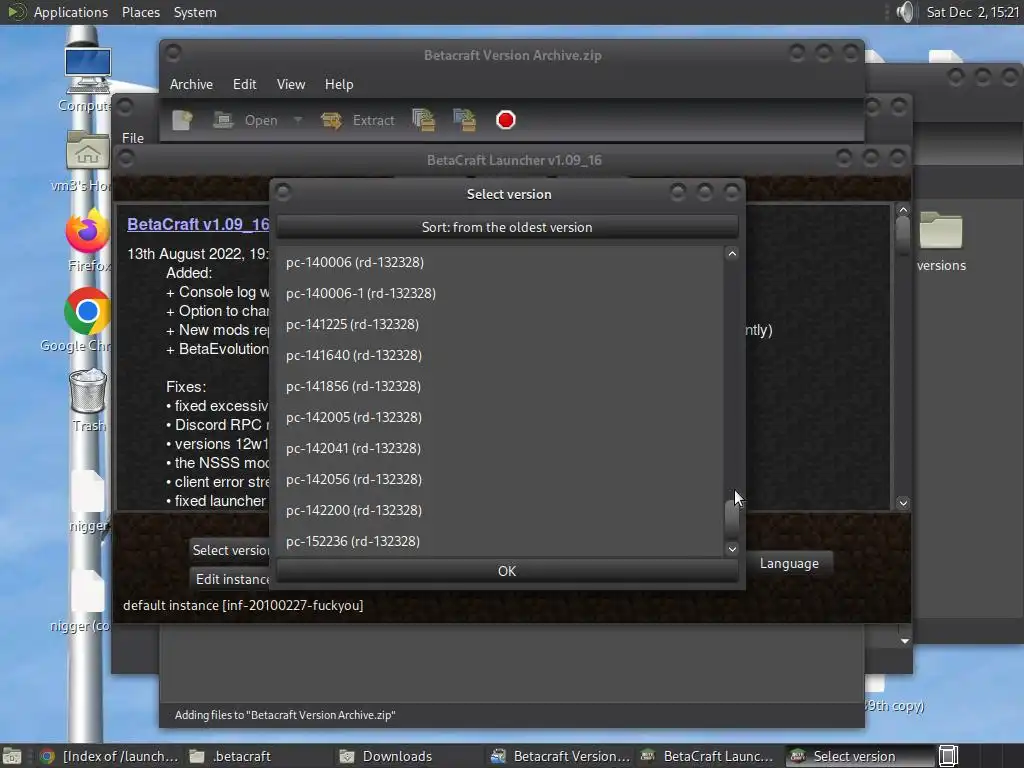Click changelog scroll up arrow in launcher
This screenshot has height=768, width=1024.
click(903, 210)
